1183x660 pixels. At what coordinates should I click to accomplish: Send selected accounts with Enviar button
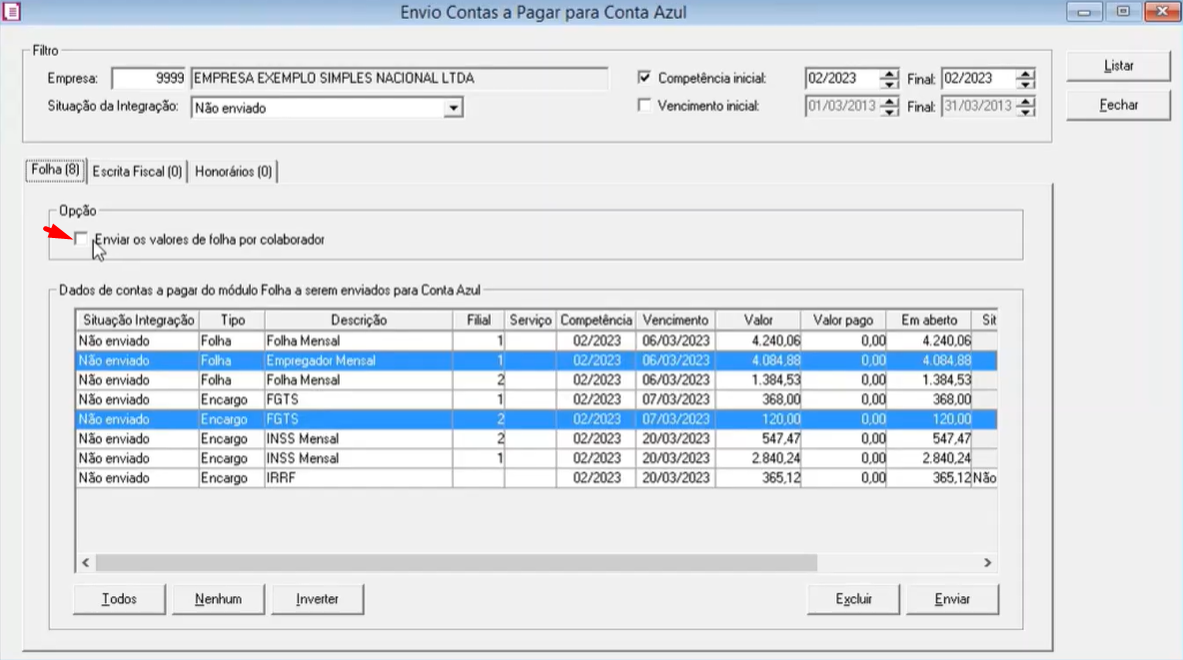952,599
